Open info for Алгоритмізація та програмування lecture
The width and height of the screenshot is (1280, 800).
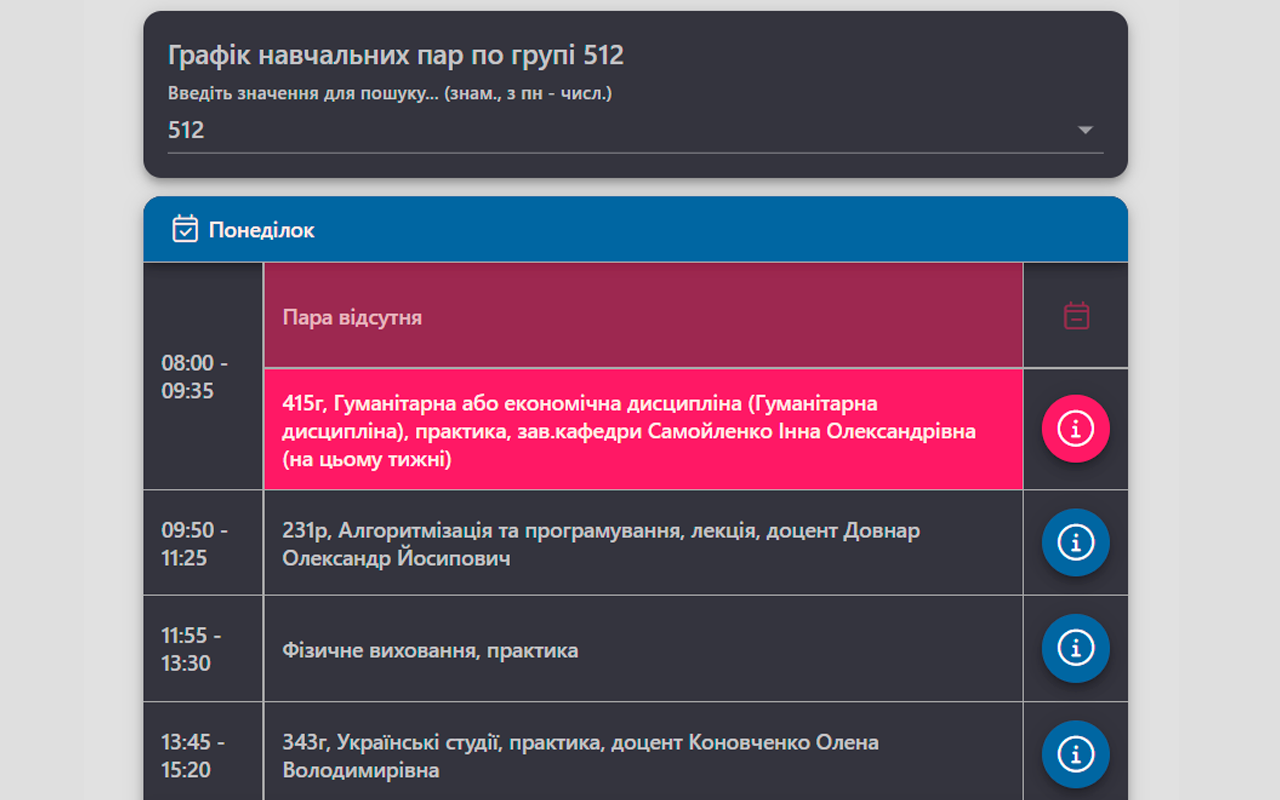click(x=1076, y=543)
